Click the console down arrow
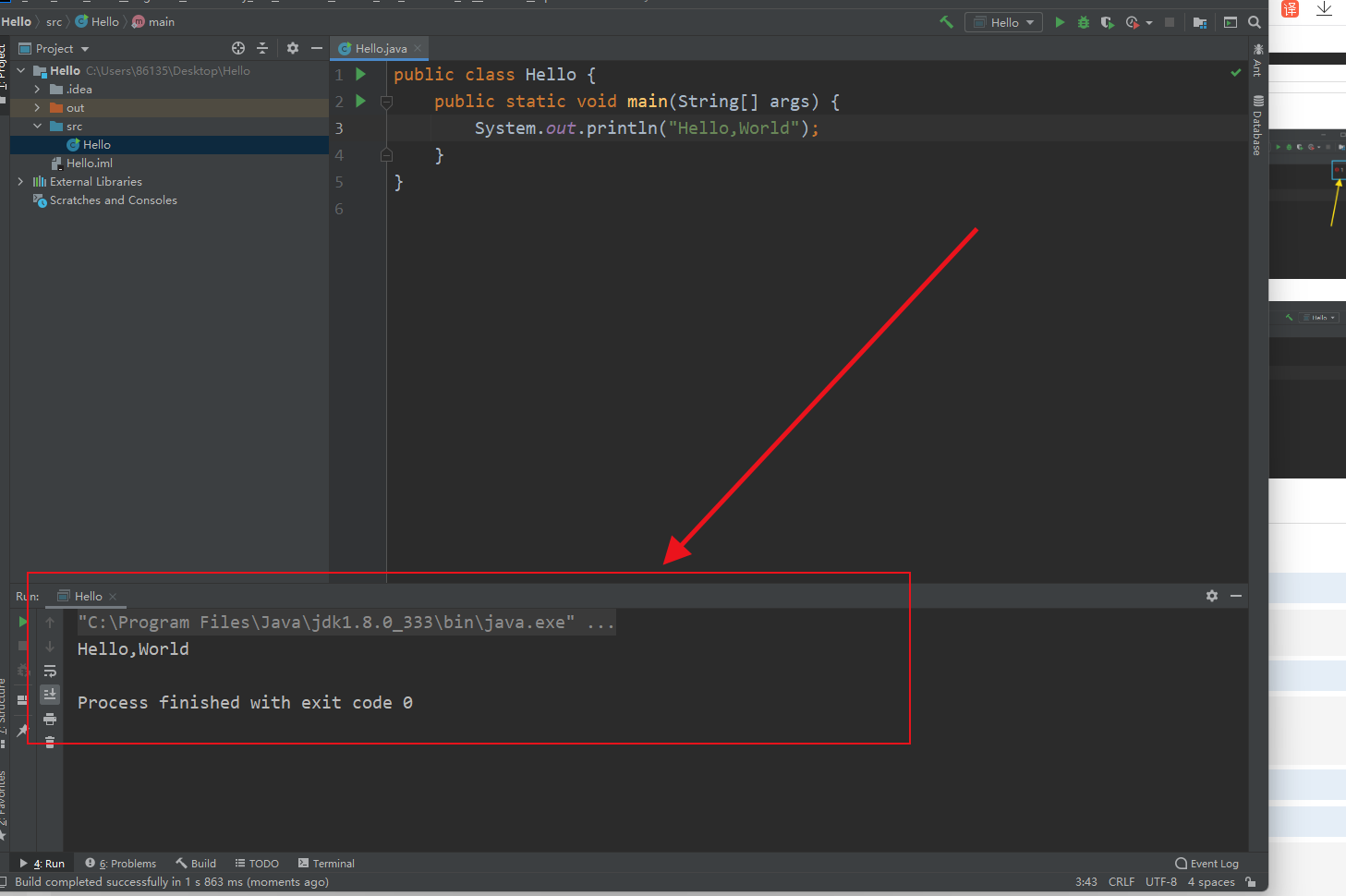This screenshot has height=896, width=1346. pyautogui.click(x=50, y=647)
